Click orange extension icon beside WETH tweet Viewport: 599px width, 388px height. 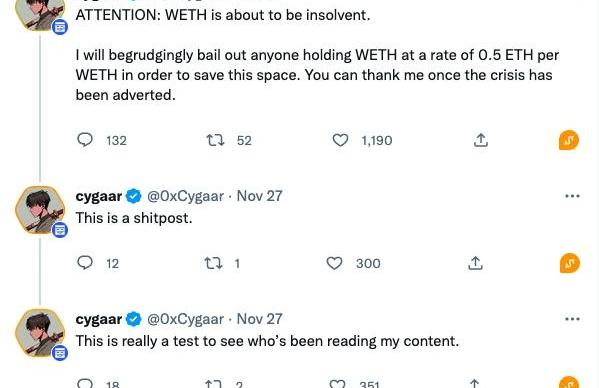pos(569,140)
